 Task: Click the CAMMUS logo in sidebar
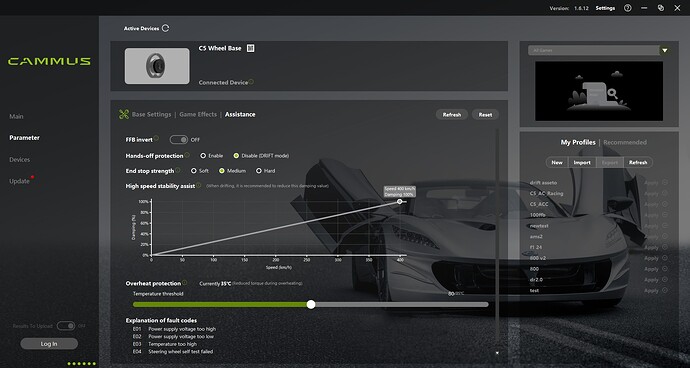pos(49,62)
